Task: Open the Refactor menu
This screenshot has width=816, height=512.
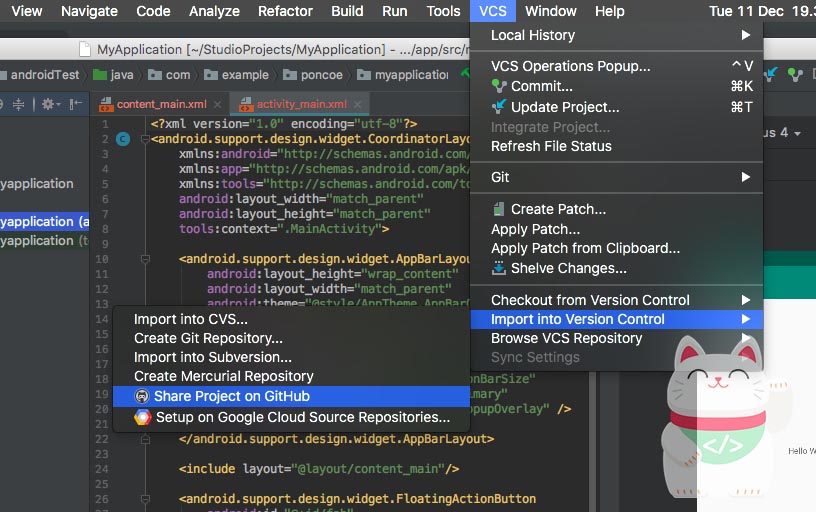Action: (286, 11)
